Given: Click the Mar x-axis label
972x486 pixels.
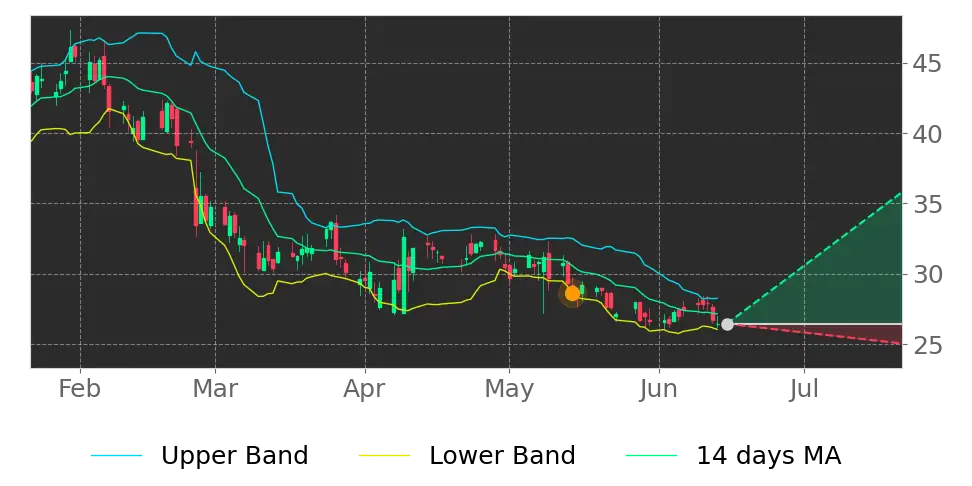Looking at the screenshot, I should click(x=215, y=389).
